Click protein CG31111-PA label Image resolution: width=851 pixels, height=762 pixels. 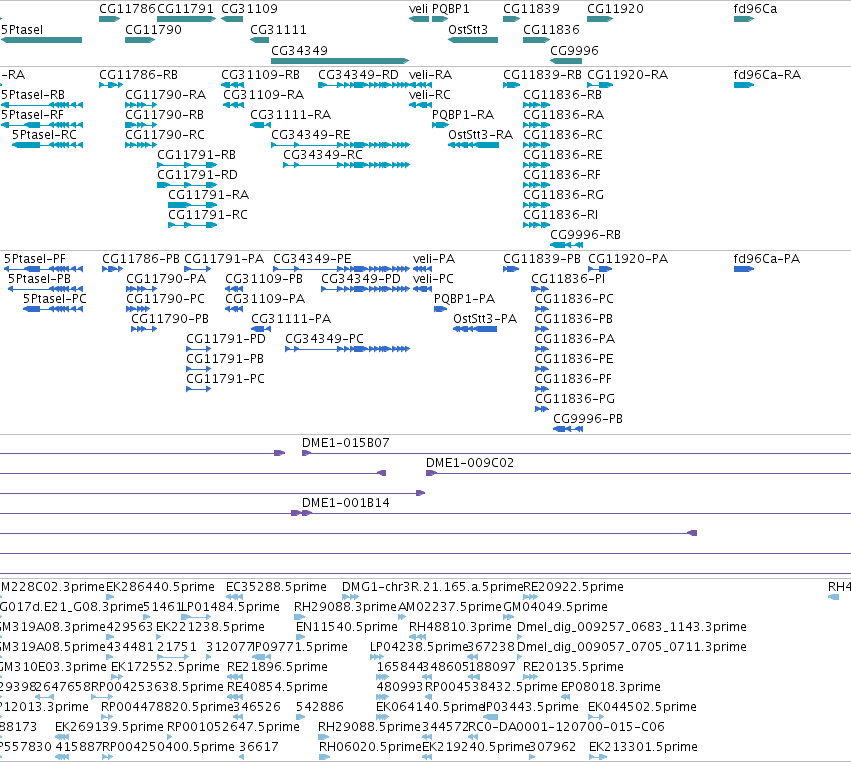point(291,319)
